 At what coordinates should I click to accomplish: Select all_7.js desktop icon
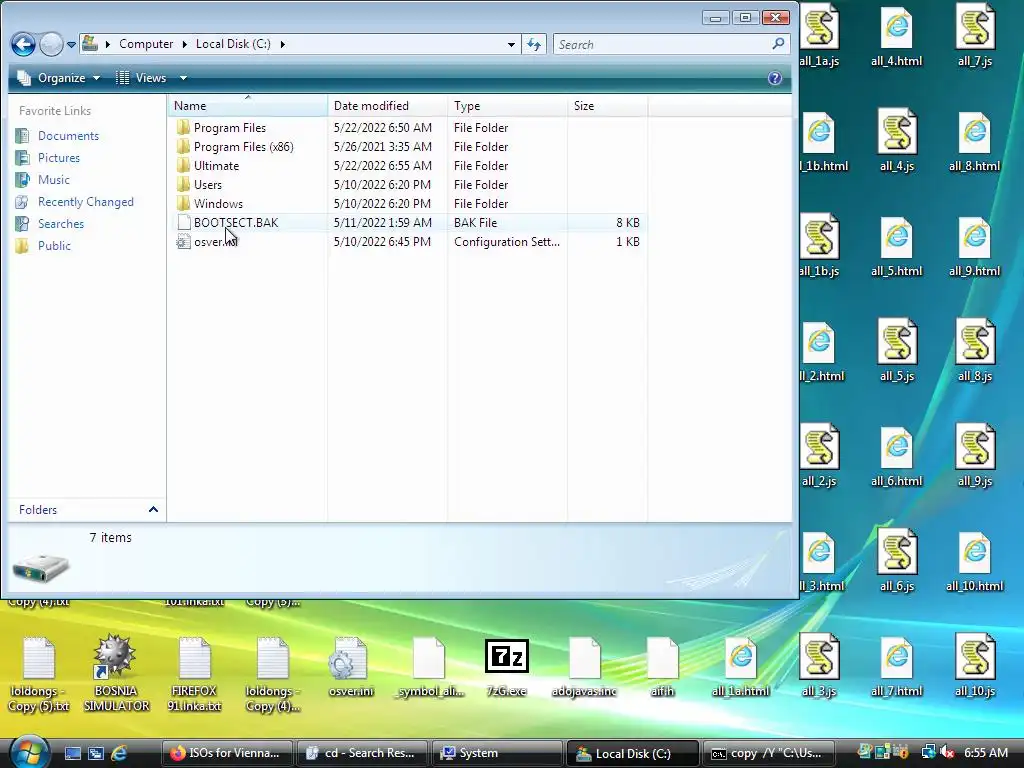click(x=975, y=37)
